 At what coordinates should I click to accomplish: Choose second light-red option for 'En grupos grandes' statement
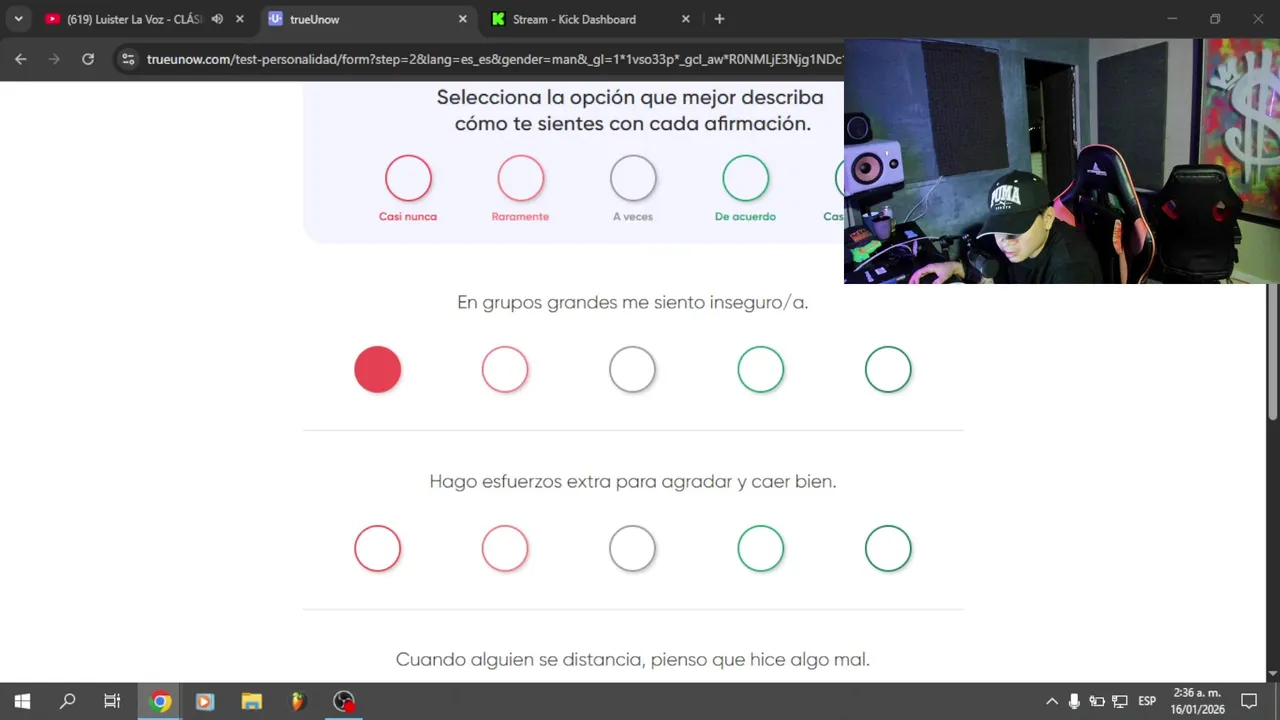click(x=505, y=370)
